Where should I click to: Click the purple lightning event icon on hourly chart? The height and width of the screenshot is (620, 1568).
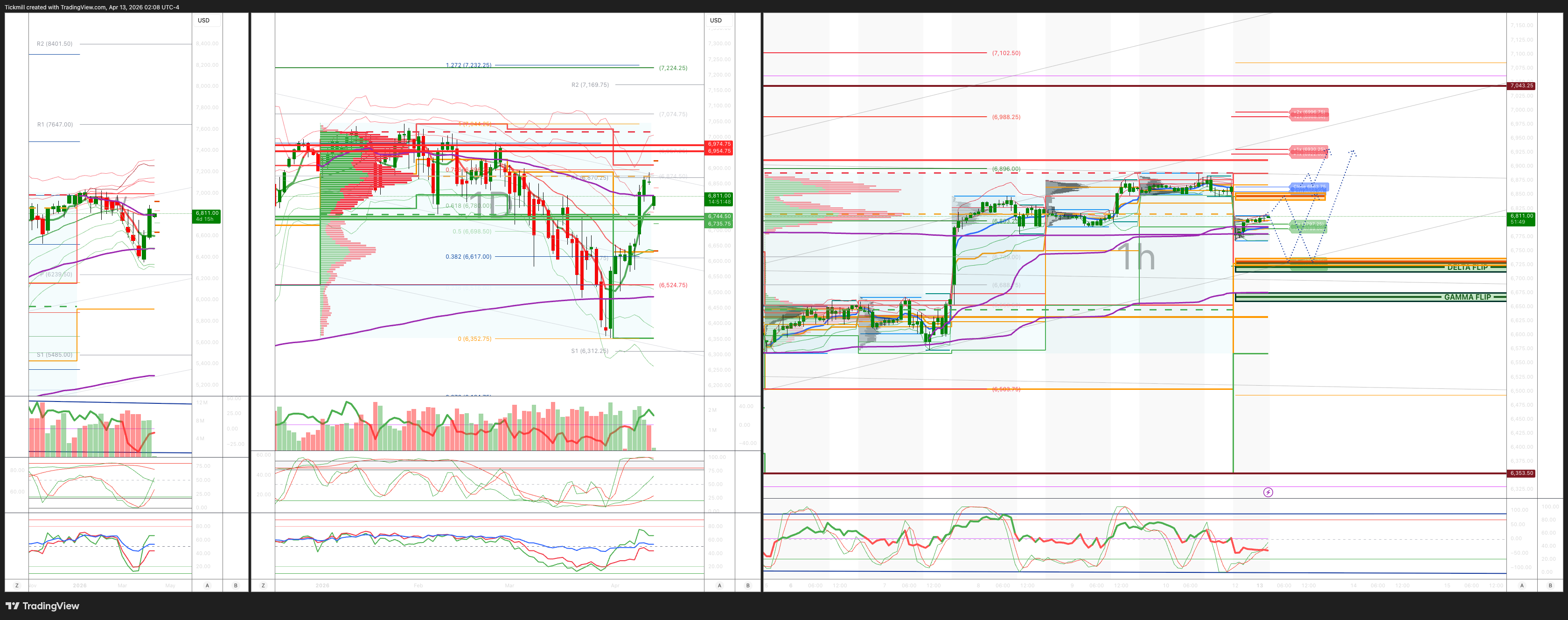pyautogui.click(x=1268, y=492)
